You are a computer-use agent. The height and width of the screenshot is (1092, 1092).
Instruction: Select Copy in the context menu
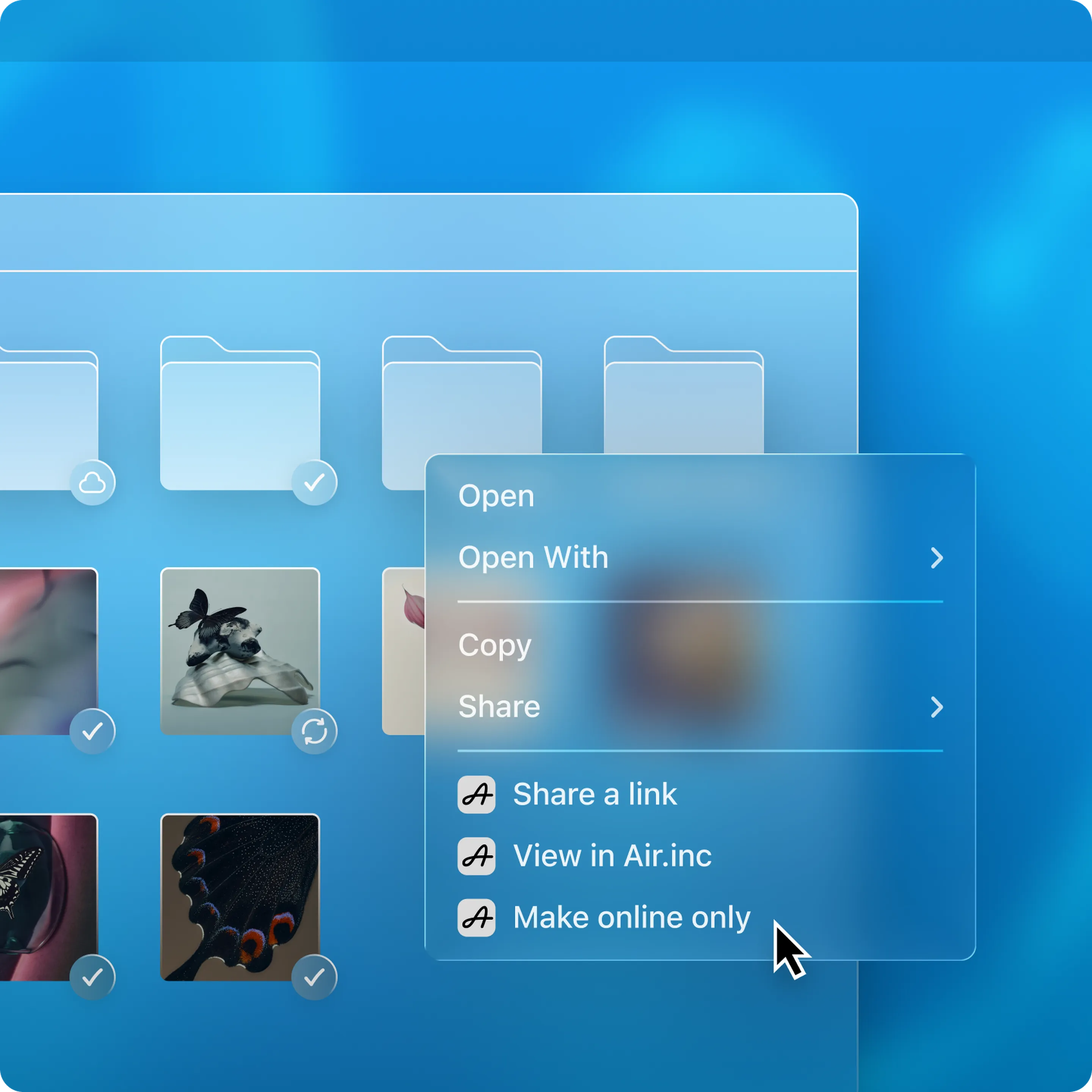(x=494, y=645)
